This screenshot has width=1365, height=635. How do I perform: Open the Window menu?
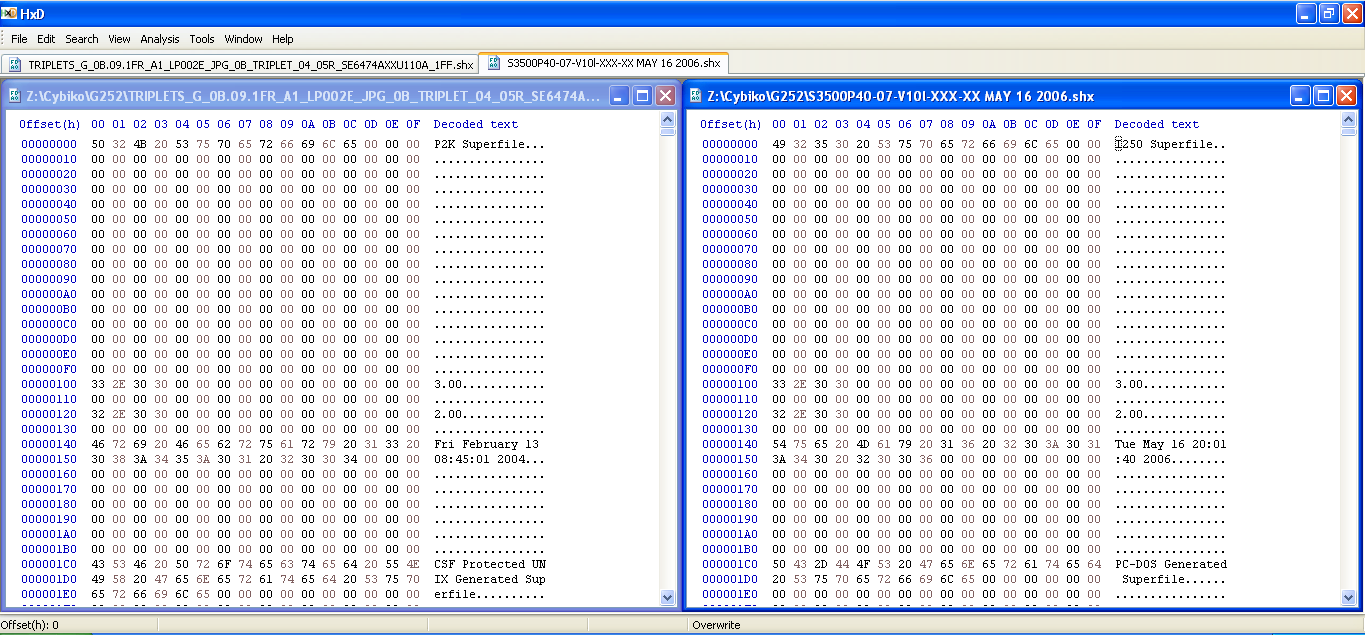[x=243, y=39]
